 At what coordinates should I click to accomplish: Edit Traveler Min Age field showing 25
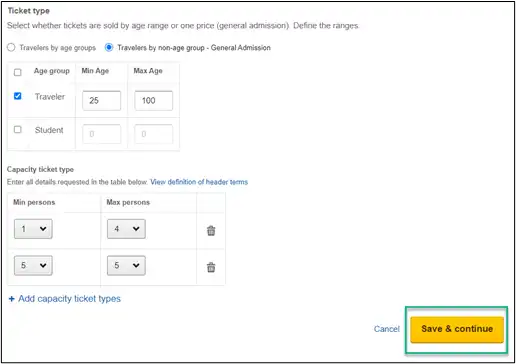pyautogui.click(x=101, y=100)
